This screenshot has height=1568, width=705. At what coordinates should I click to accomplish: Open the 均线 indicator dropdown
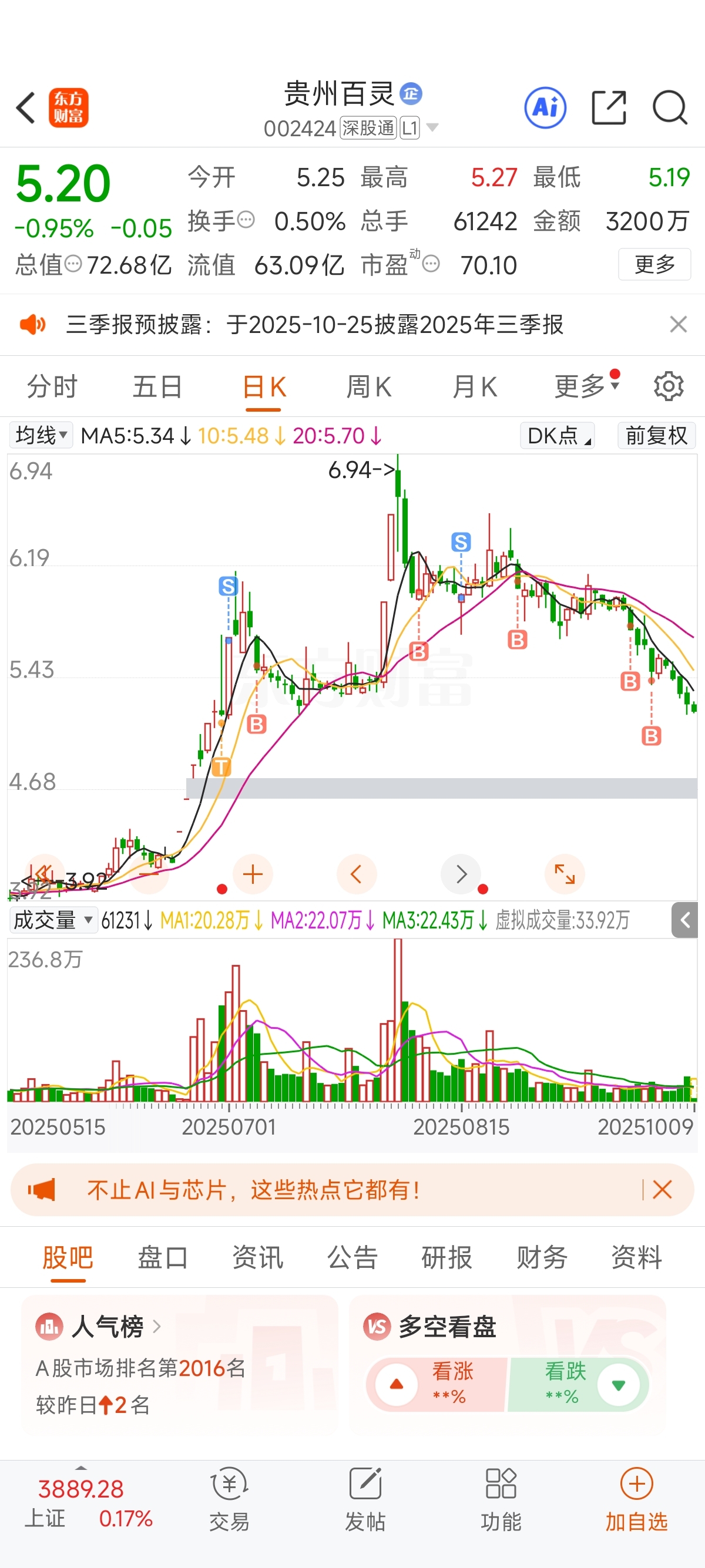pyautogui.click(x=41, y=435)
